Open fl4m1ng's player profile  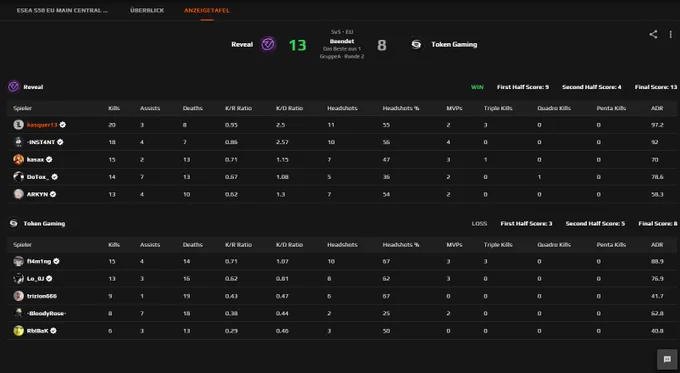(x=39, y=261)
